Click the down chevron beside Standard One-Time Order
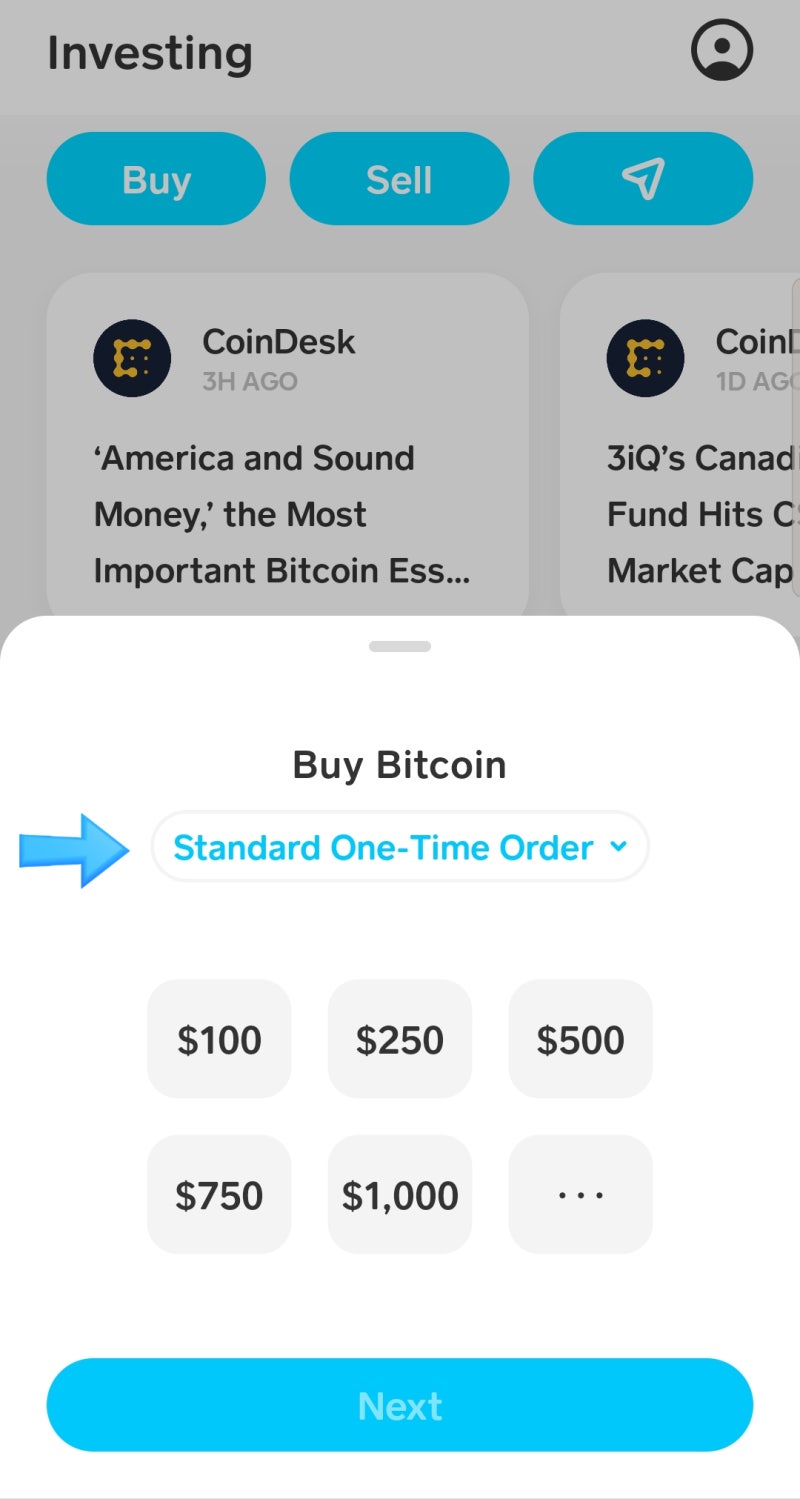Screen dimensions: 800x1499 [x=618, y=846]
